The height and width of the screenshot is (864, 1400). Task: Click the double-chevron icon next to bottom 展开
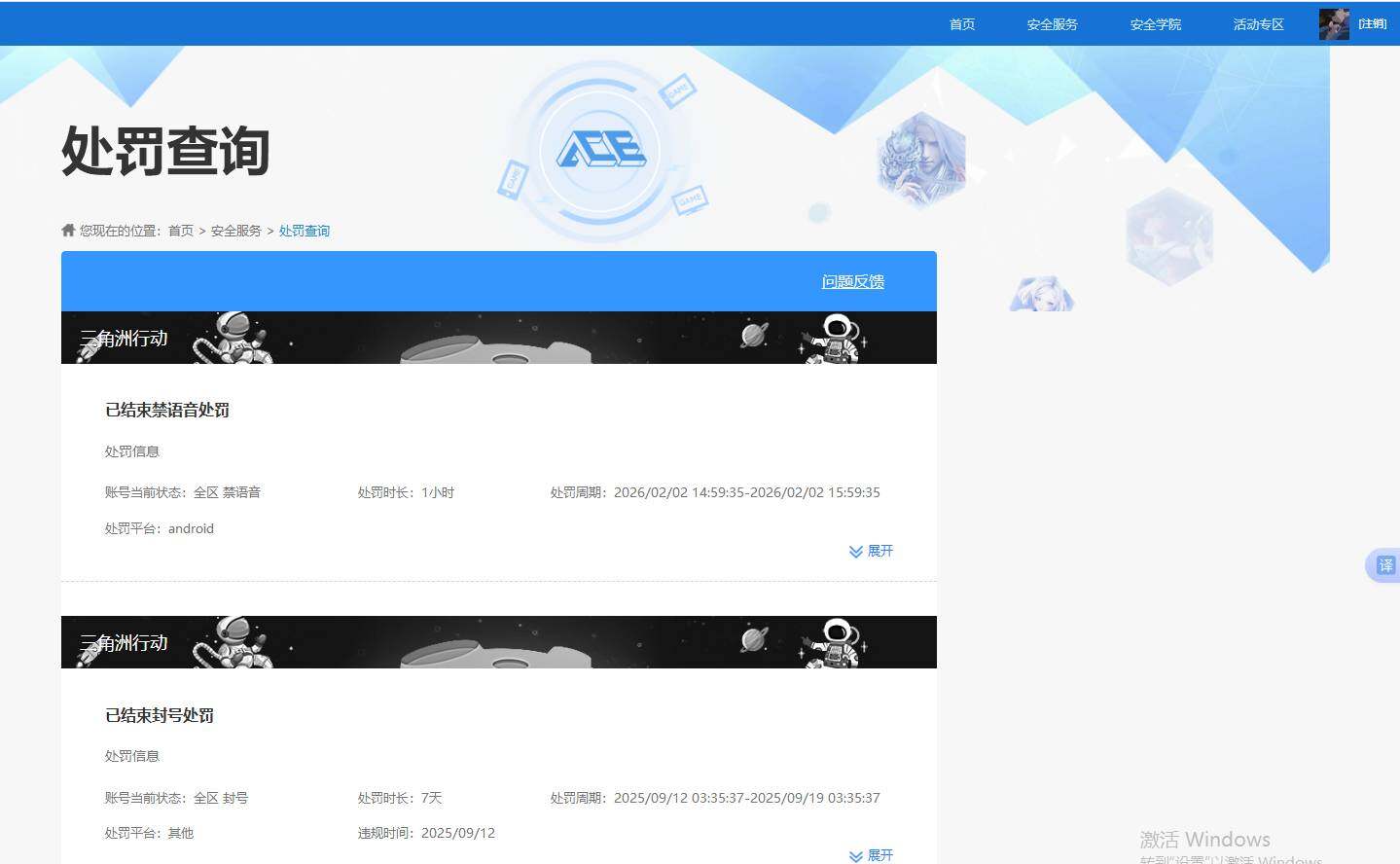[854, 855]
